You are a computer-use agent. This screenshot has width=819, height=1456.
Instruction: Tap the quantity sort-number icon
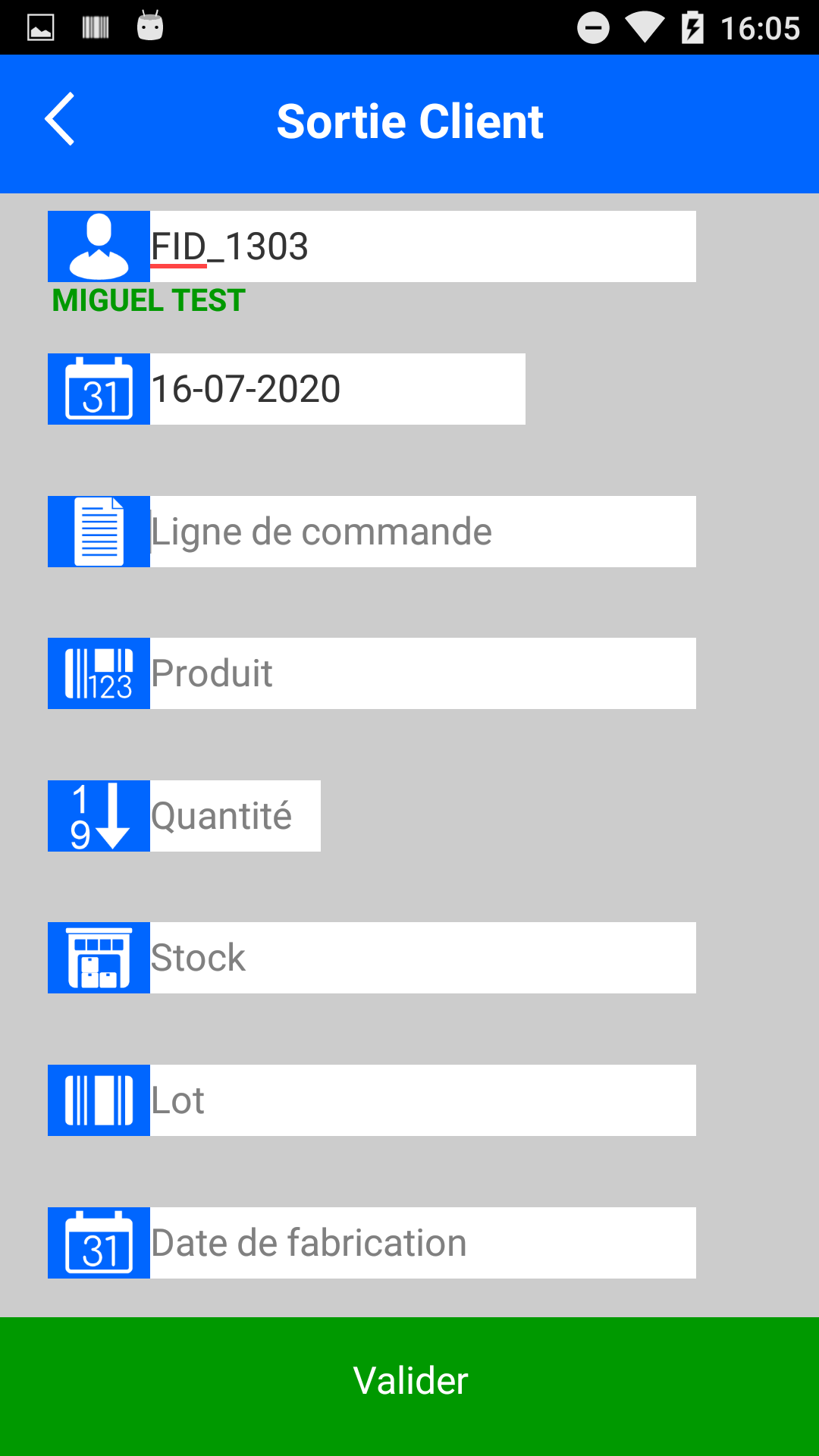click(x=99, y=816)
